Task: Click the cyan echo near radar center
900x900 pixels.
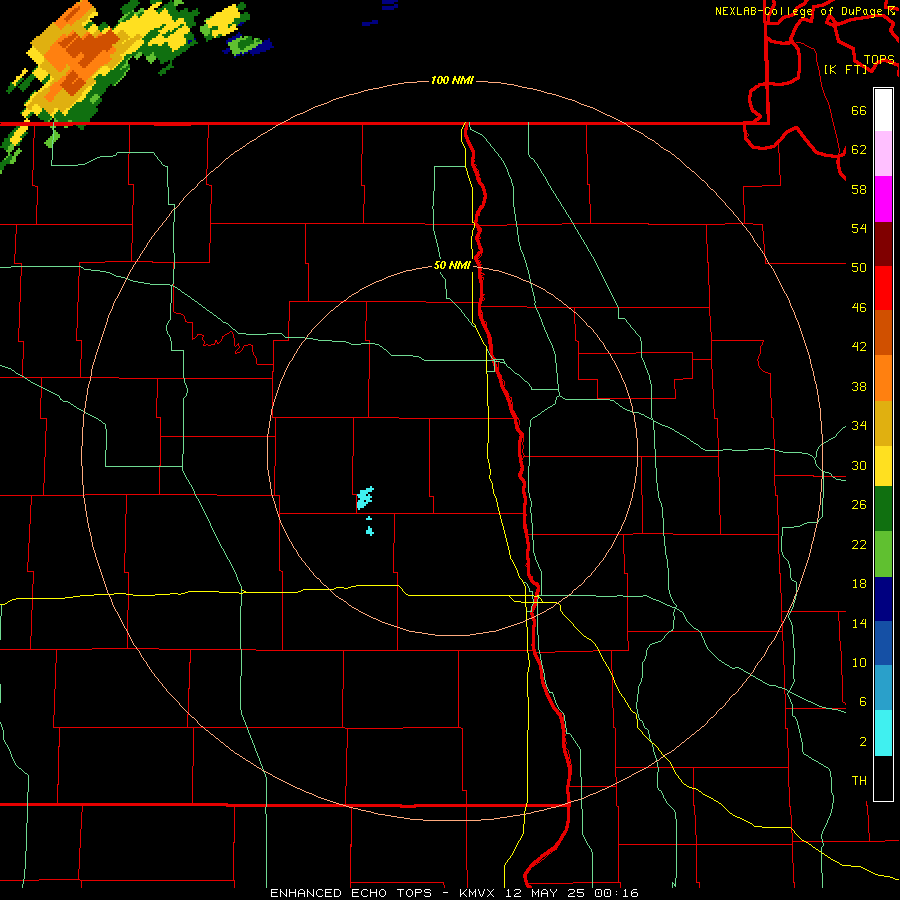Action: tap(364, 498)
